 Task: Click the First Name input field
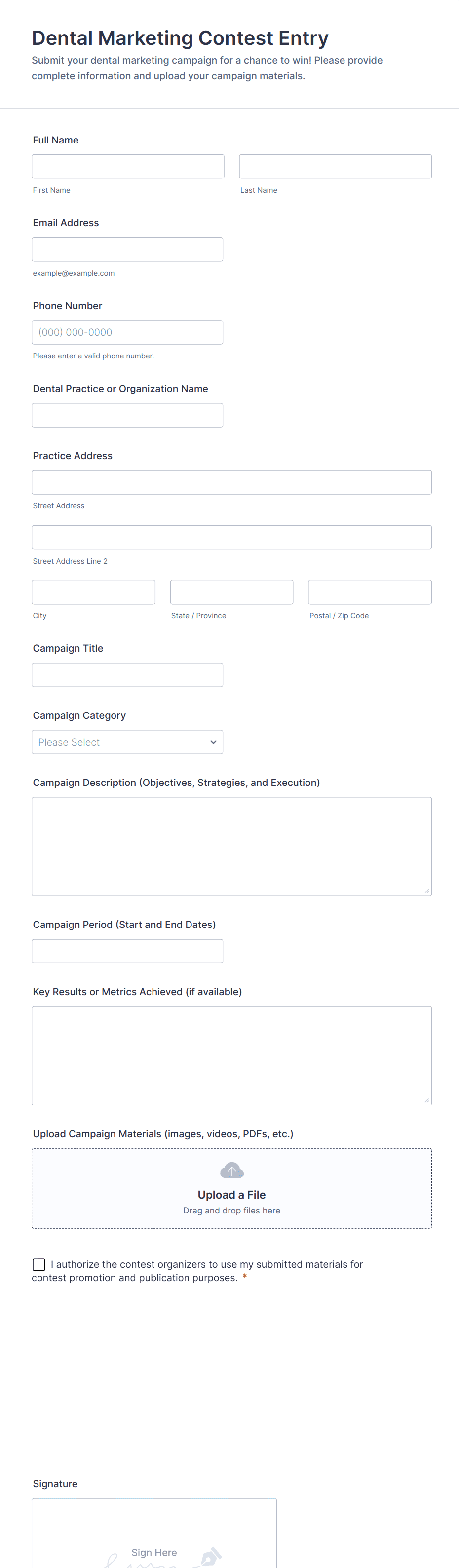point(128,166)
